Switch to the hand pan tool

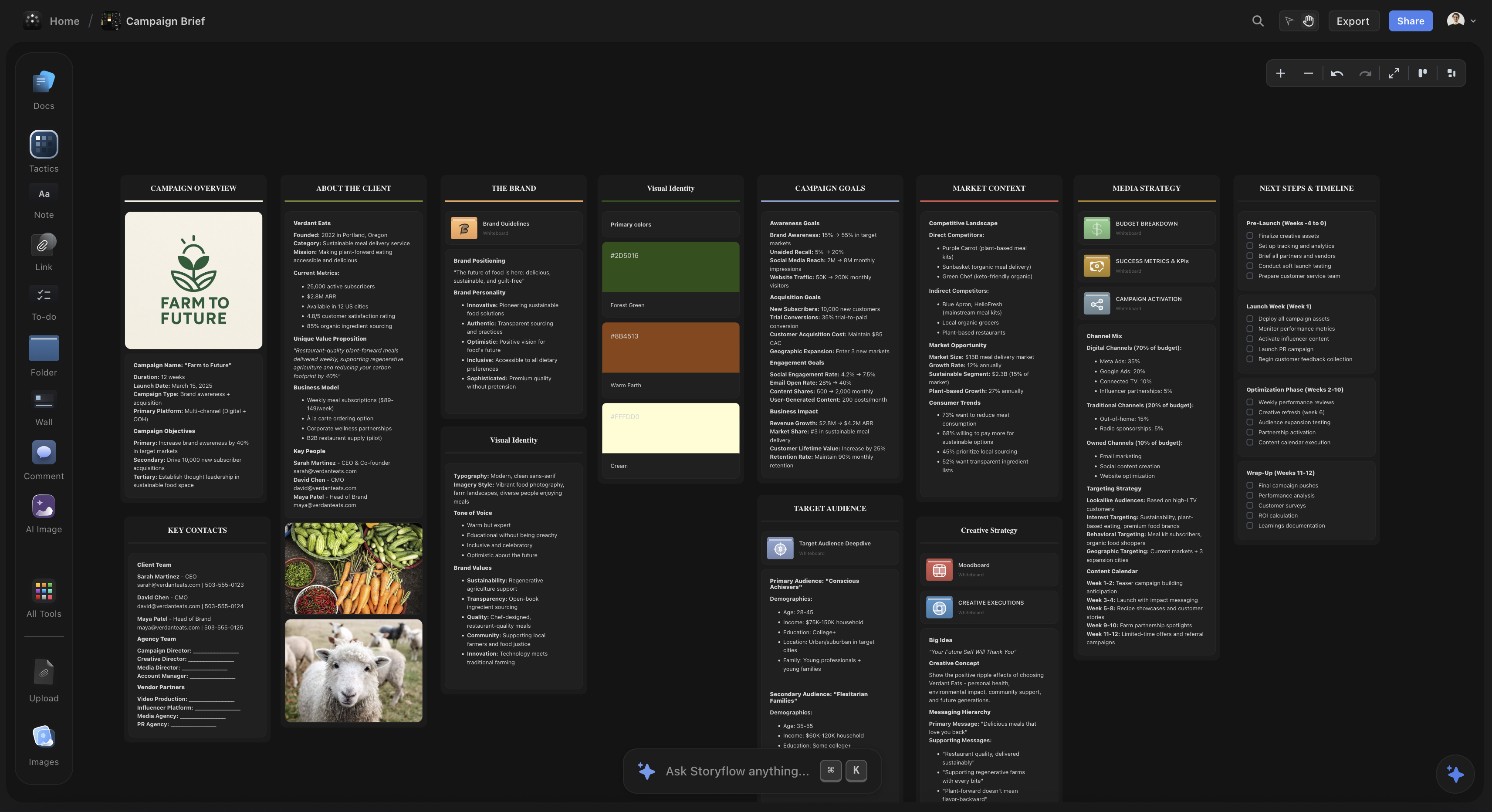[1309, 21]
